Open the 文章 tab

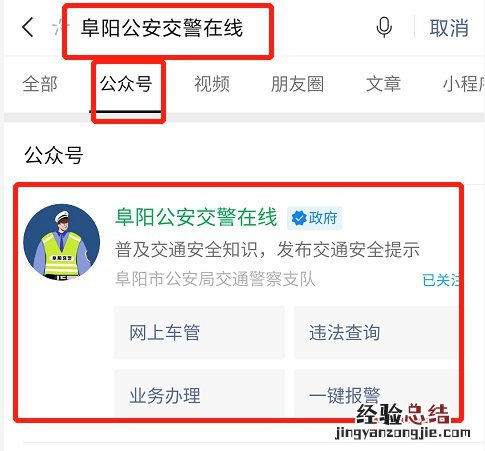(383, 84)
